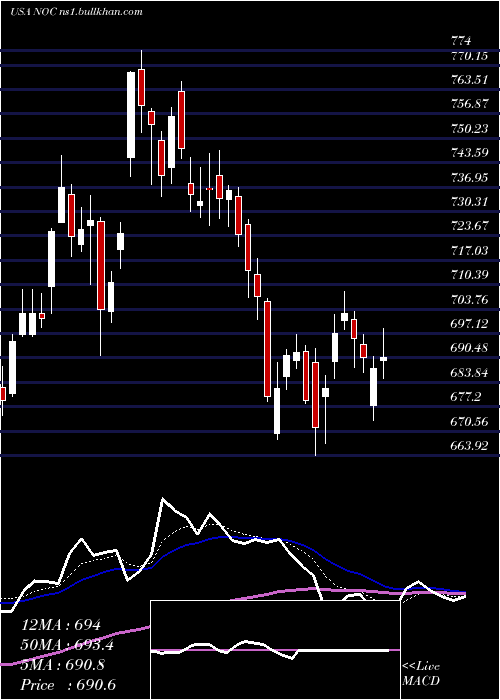Select the 670.56 price level label

click(469, 421)
